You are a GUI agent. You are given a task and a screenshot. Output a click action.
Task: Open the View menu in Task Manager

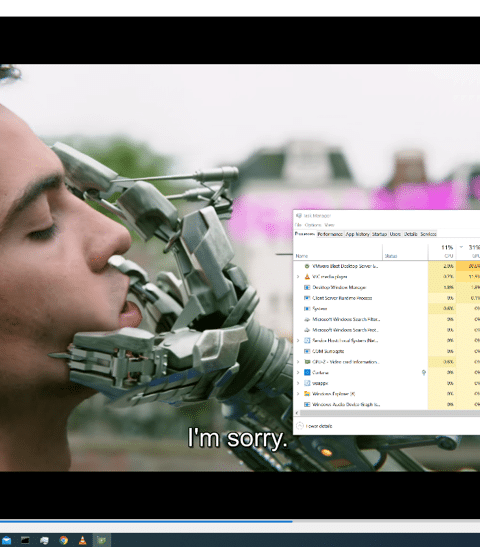[x=329, y=225]
